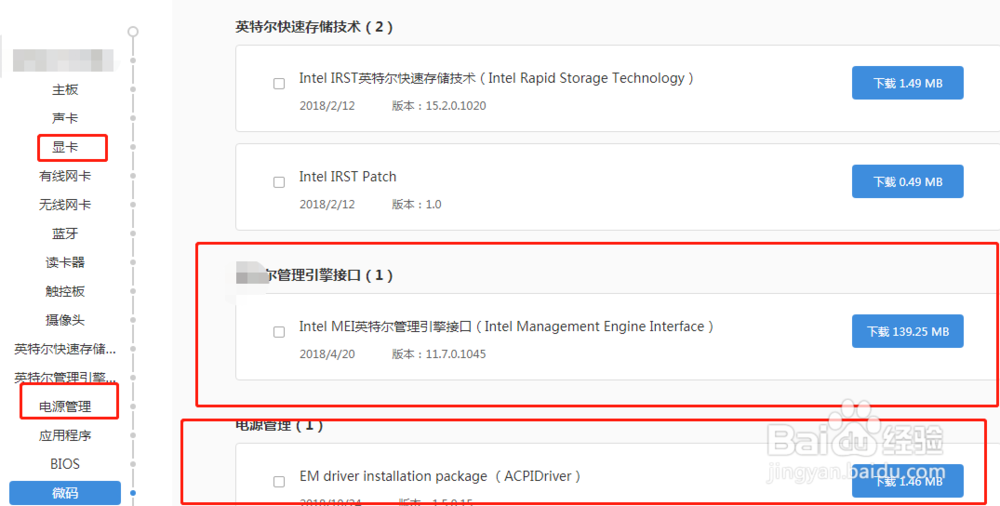
Task: Click Intel MEI Management Engine Interface title
Action: (x=506, y=327)
